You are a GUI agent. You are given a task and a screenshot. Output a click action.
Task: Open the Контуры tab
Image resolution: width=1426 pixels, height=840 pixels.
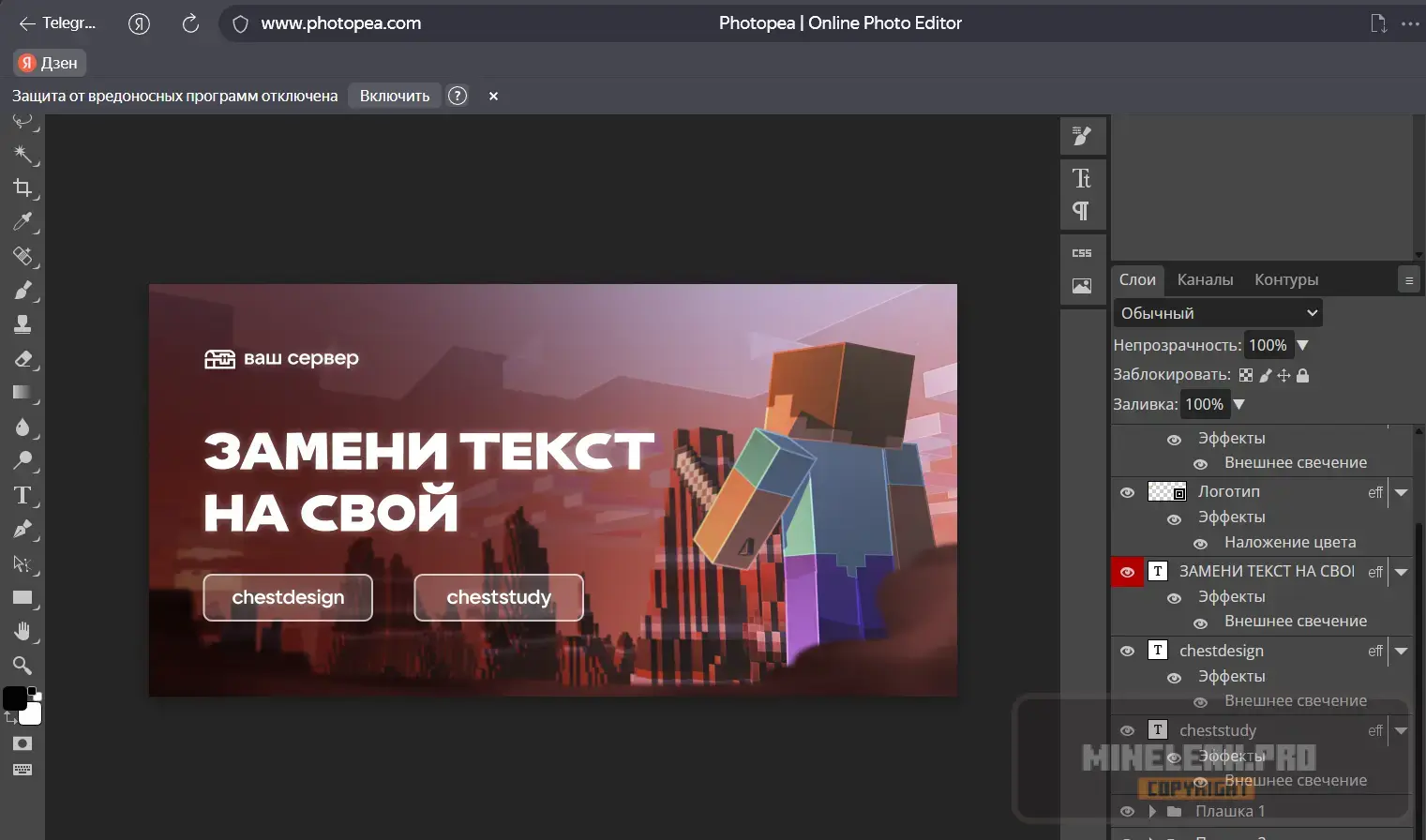pyautogui.click(x=1286, y=278)
